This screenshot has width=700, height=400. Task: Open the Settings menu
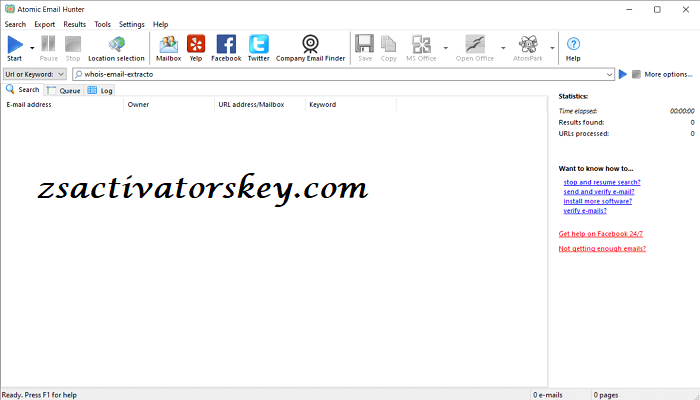pos(132,25)
